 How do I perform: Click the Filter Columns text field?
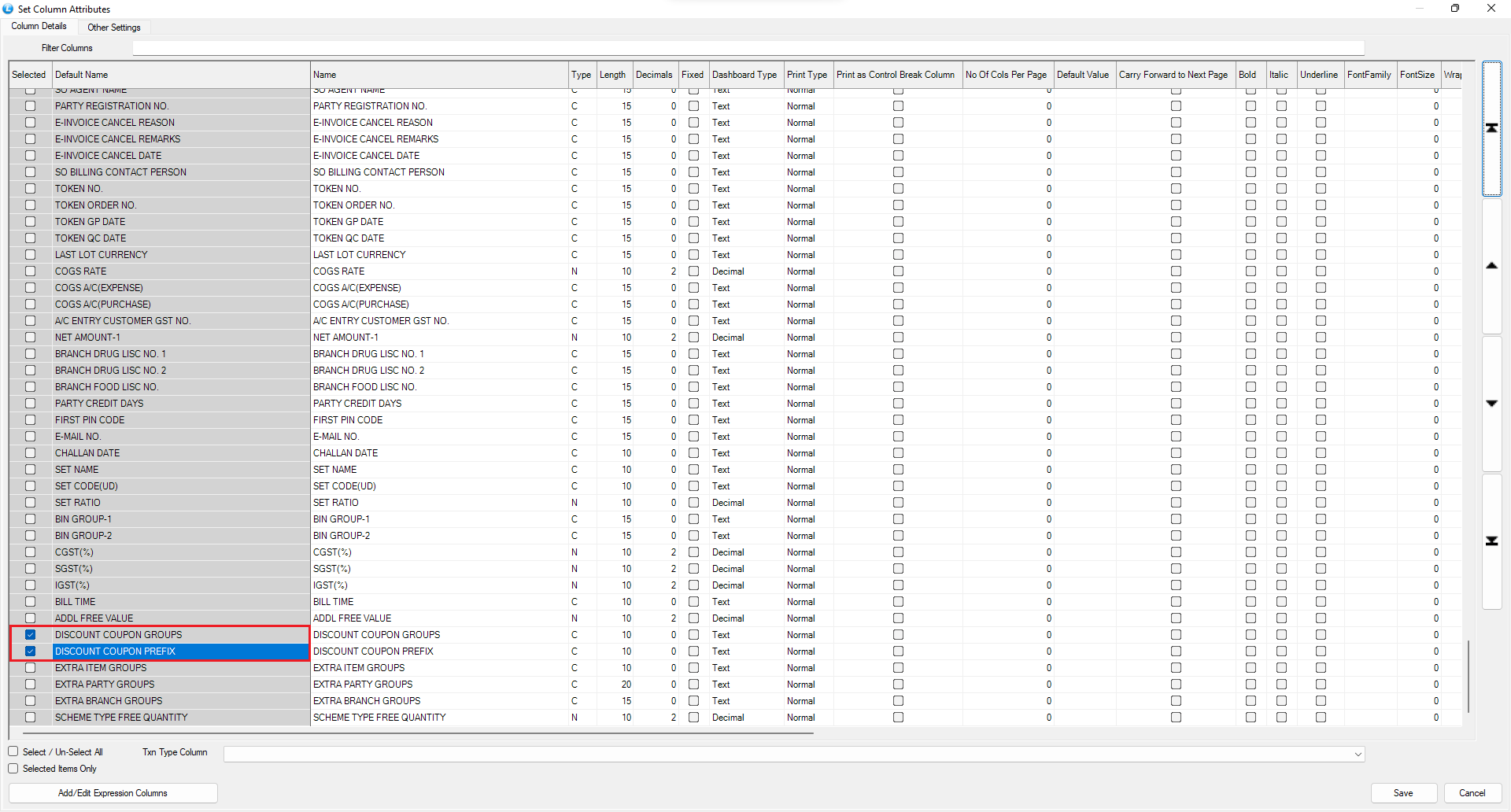click(x=748, y=48)
